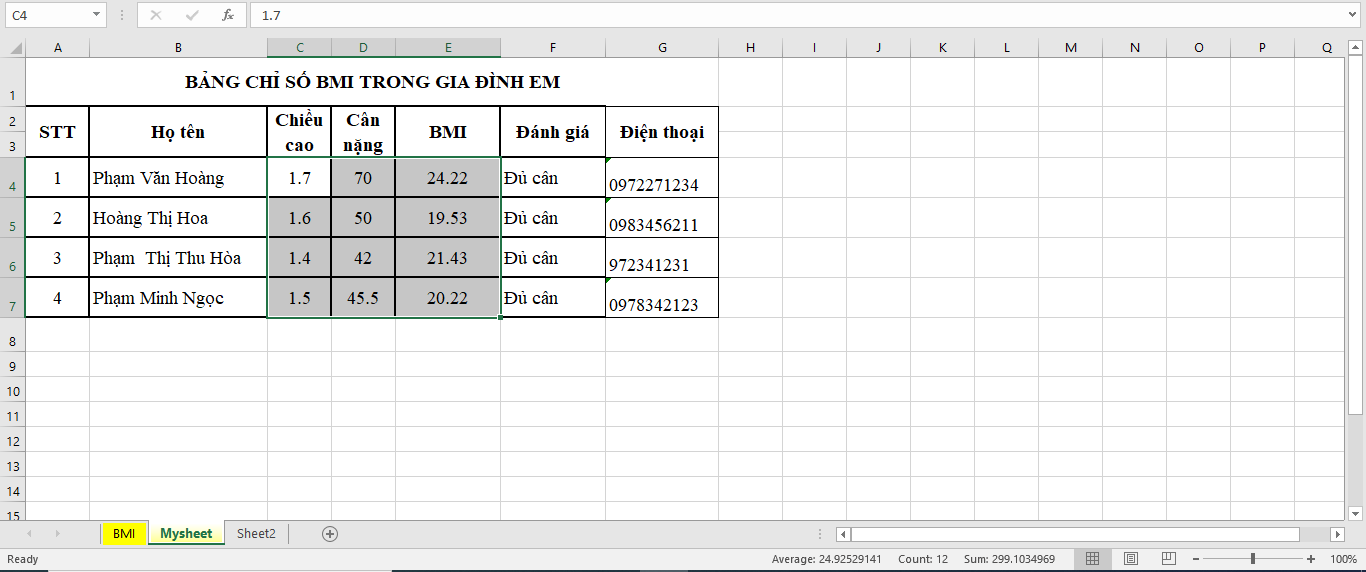This screenshot has width=1366, height=572.
Task: Switch to Page Break Preview view
Action: pyautogui.click(x=1167, y=559)
